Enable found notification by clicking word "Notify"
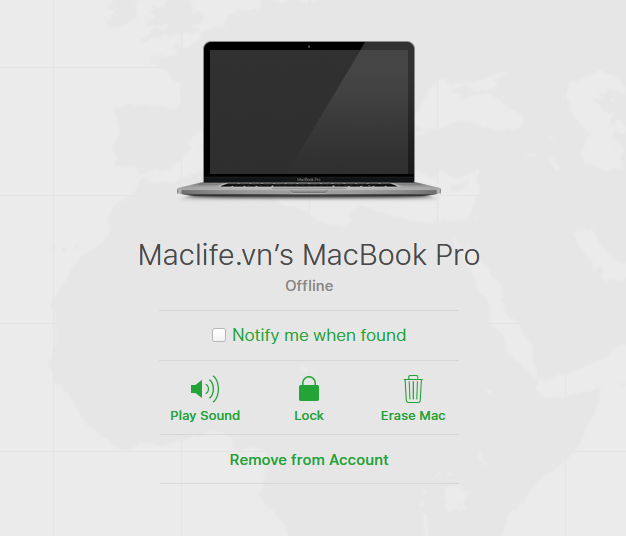Viewport: 626px width, 536px height. pos(256,335)
